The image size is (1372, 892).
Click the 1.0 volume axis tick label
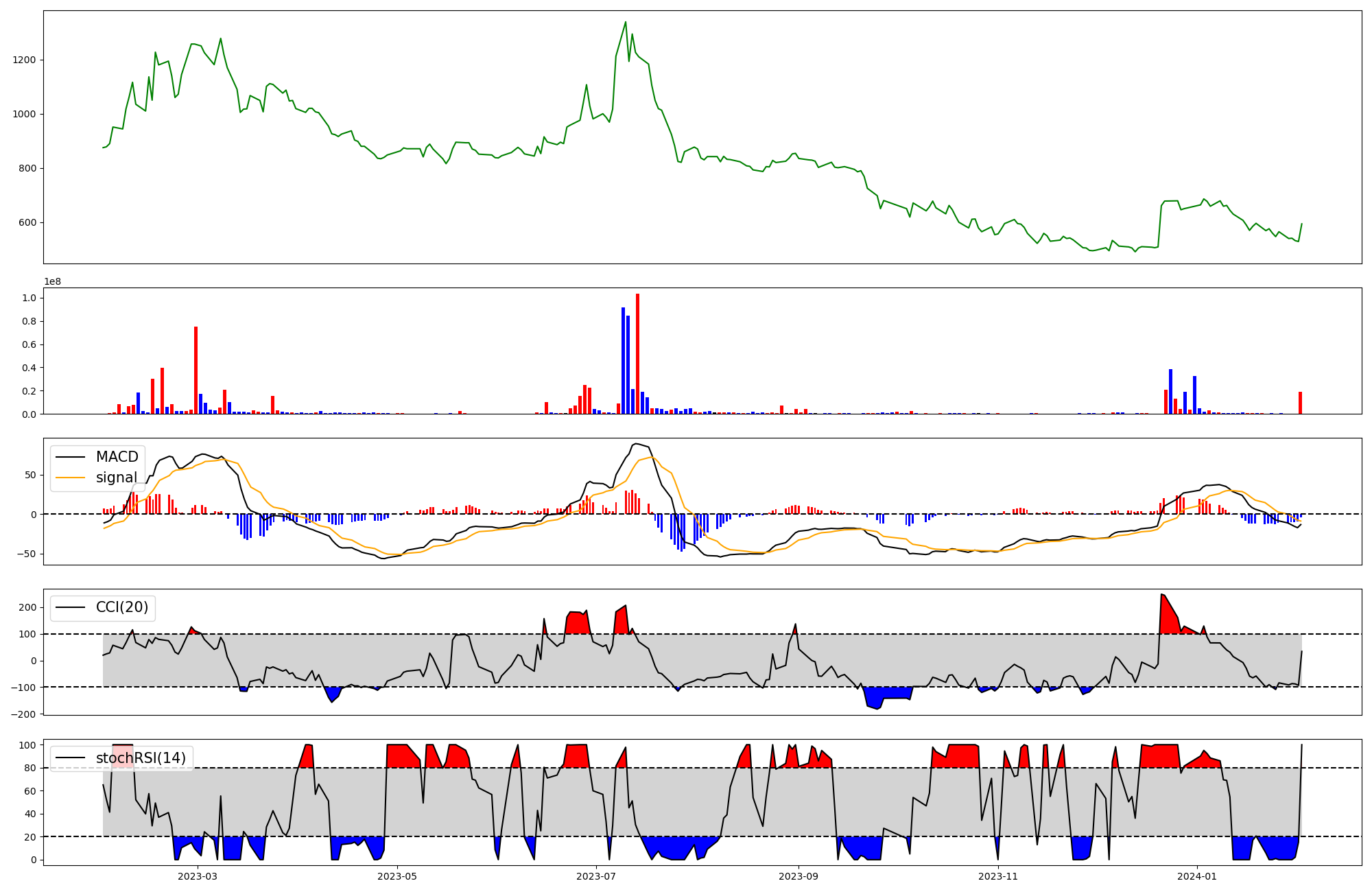pos(29,298)
